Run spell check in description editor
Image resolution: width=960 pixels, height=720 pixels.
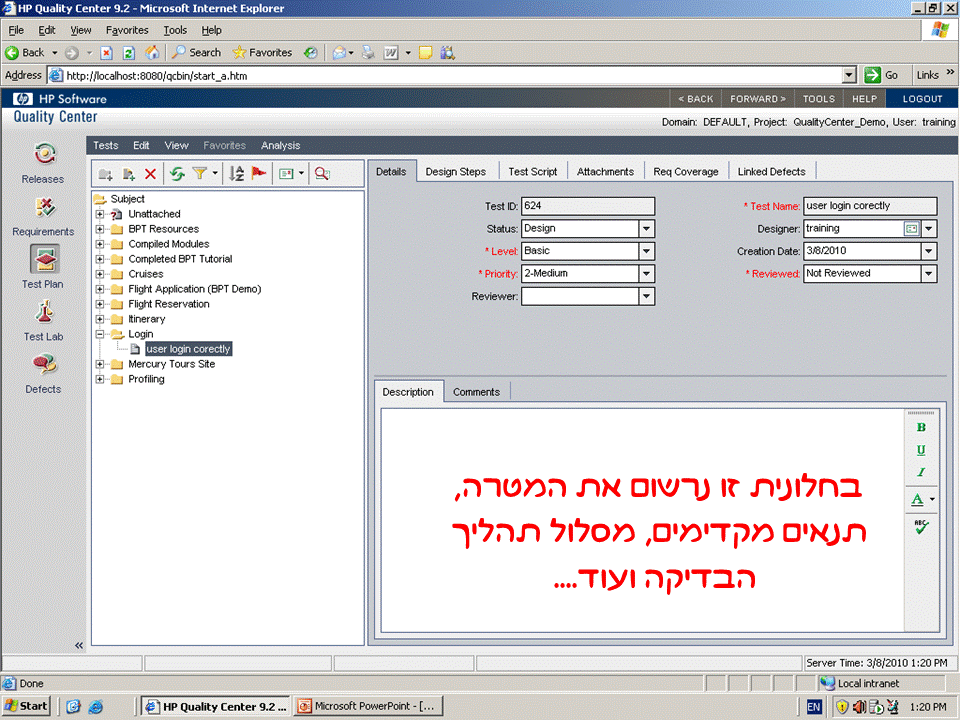921,527
